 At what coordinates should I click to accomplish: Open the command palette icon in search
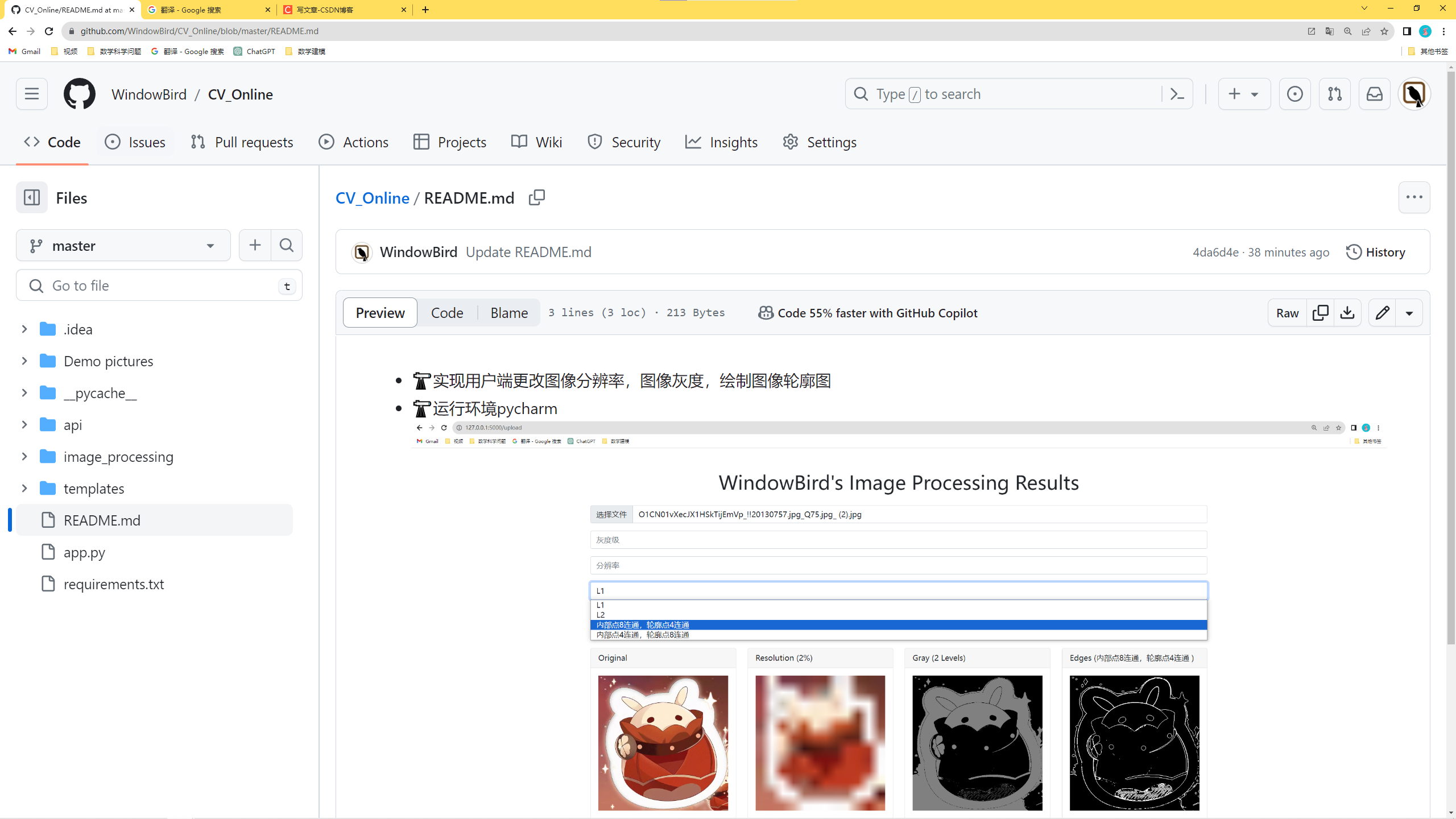click(1177, 94)
